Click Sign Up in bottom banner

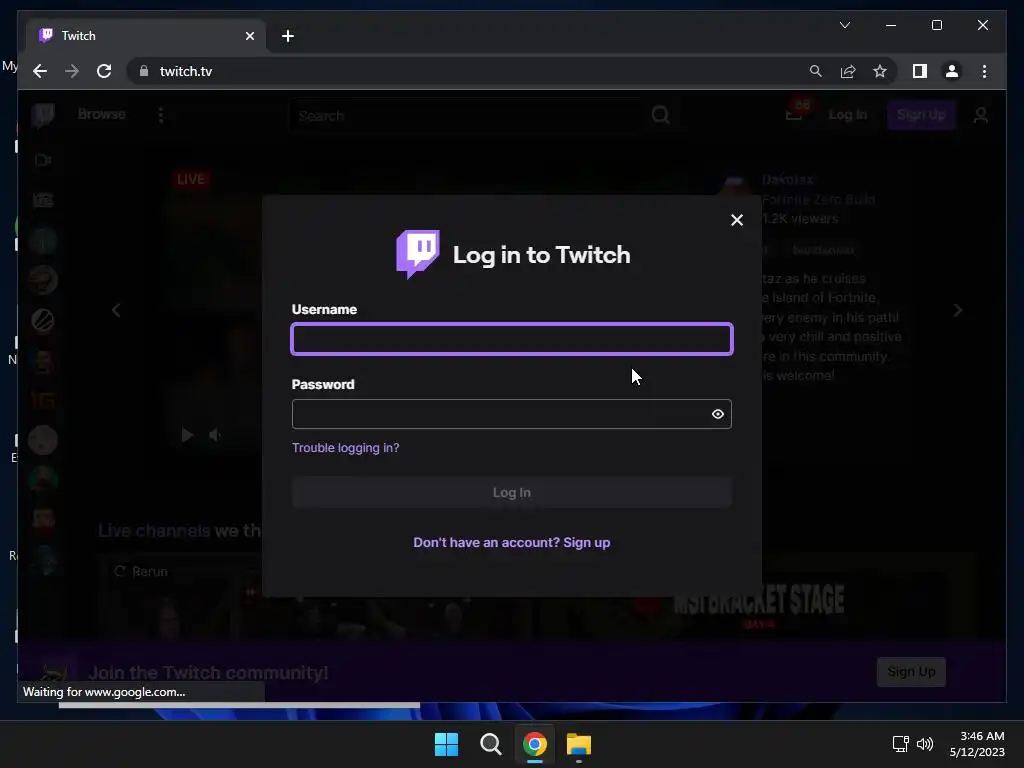[911, 672]
